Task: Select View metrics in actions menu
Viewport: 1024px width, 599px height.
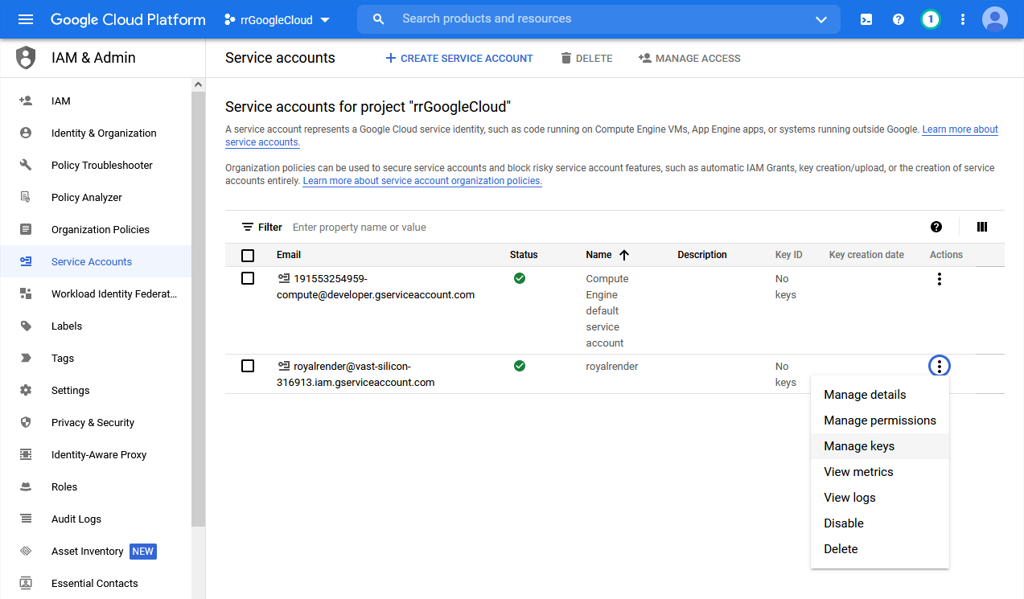Action: pos(880,472)
